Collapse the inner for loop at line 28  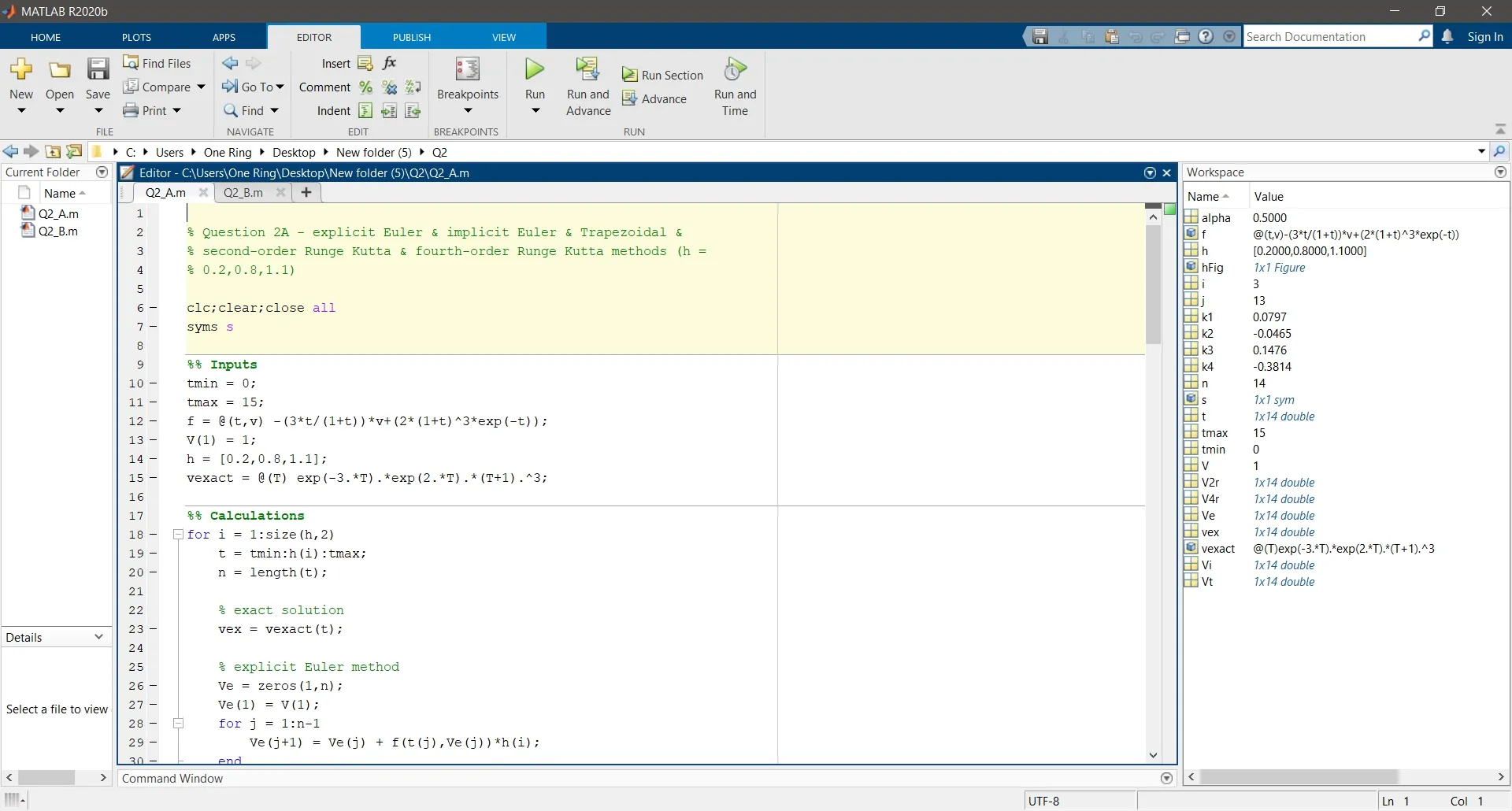(x=178, y=724)
